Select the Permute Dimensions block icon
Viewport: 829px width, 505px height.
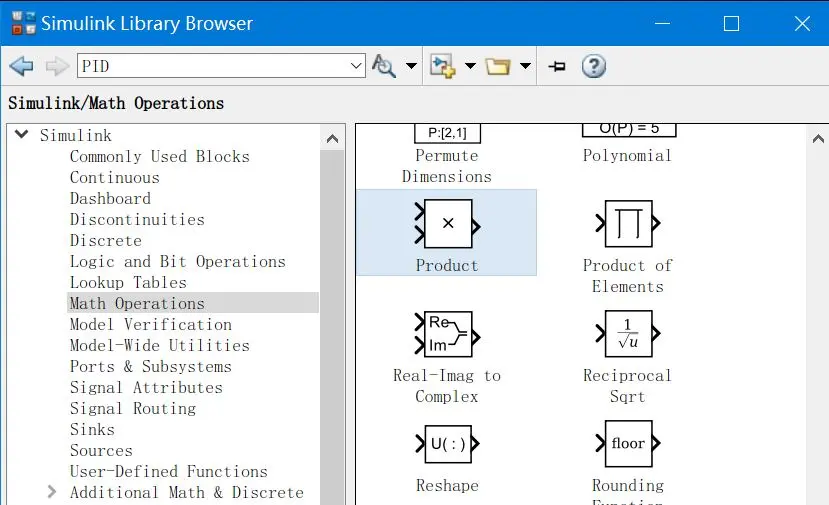447,133
